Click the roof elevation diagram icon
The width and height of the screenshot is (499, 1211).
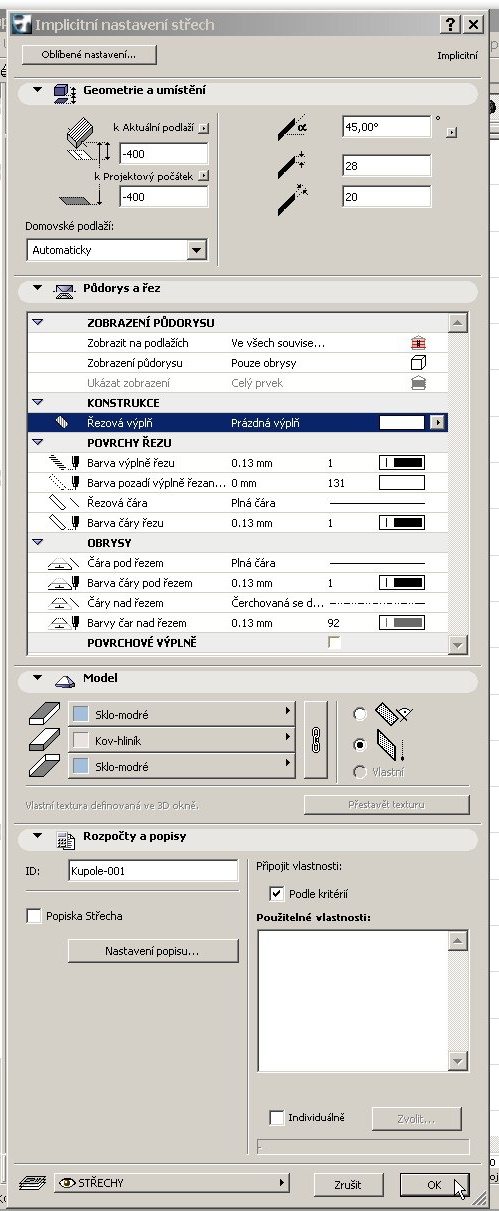tap(81, 140)
